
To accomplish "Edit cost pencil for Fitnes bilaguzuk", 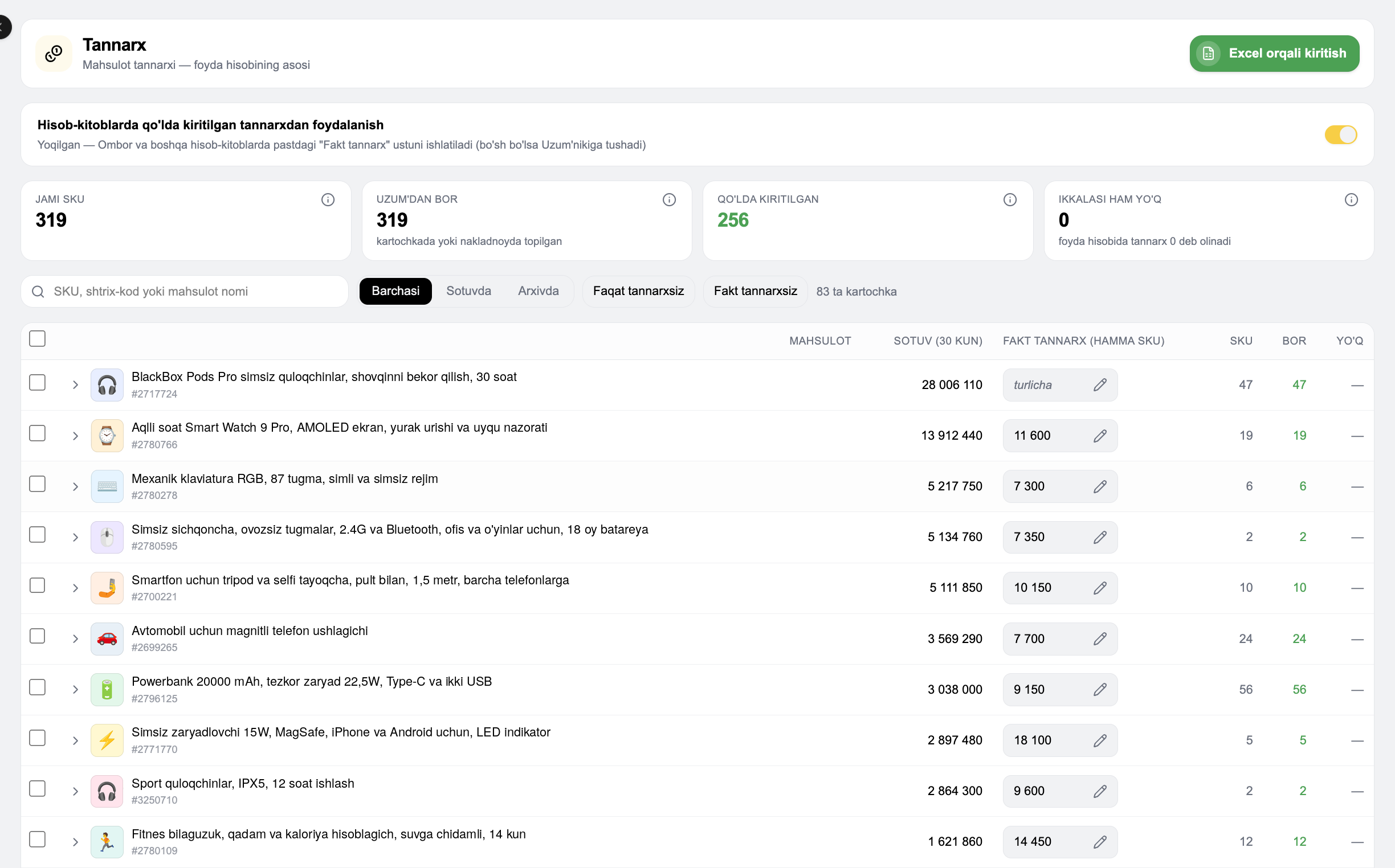I will pyautogui.click(x=1100, y=842).
